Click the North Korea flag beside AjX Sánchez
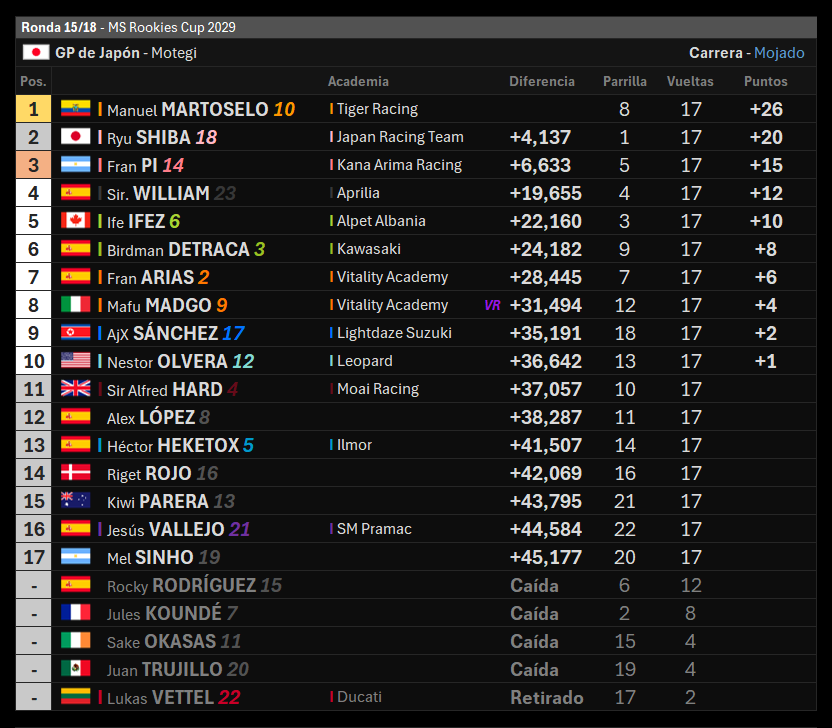The height and width of the screenshot is (728, 832). (75, 332)
